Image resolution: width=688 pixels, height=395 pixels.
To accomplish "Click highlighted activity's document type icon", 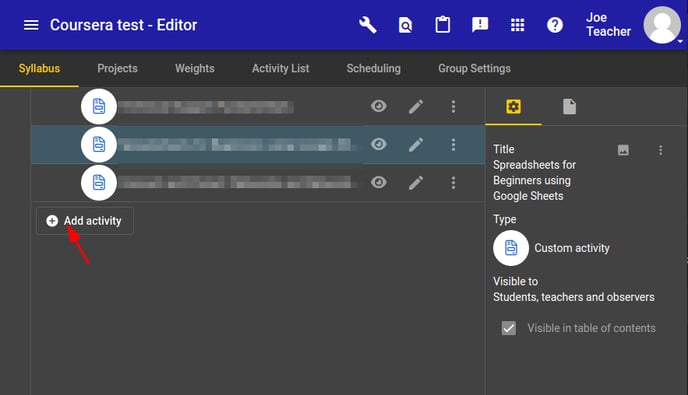I will click(x=99, y=144).
